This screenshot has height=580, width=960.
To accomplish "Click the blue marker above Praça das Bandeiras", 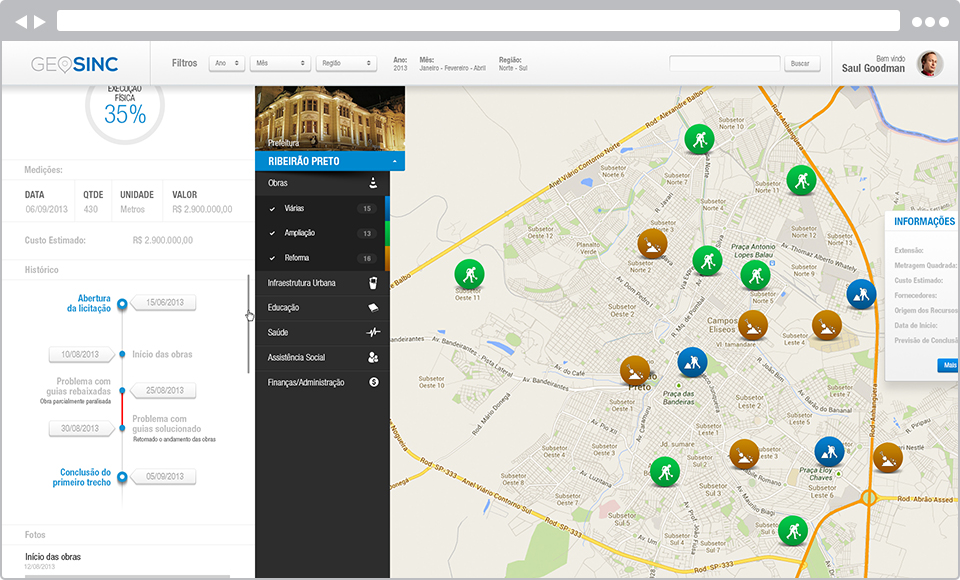I will 692,362.
